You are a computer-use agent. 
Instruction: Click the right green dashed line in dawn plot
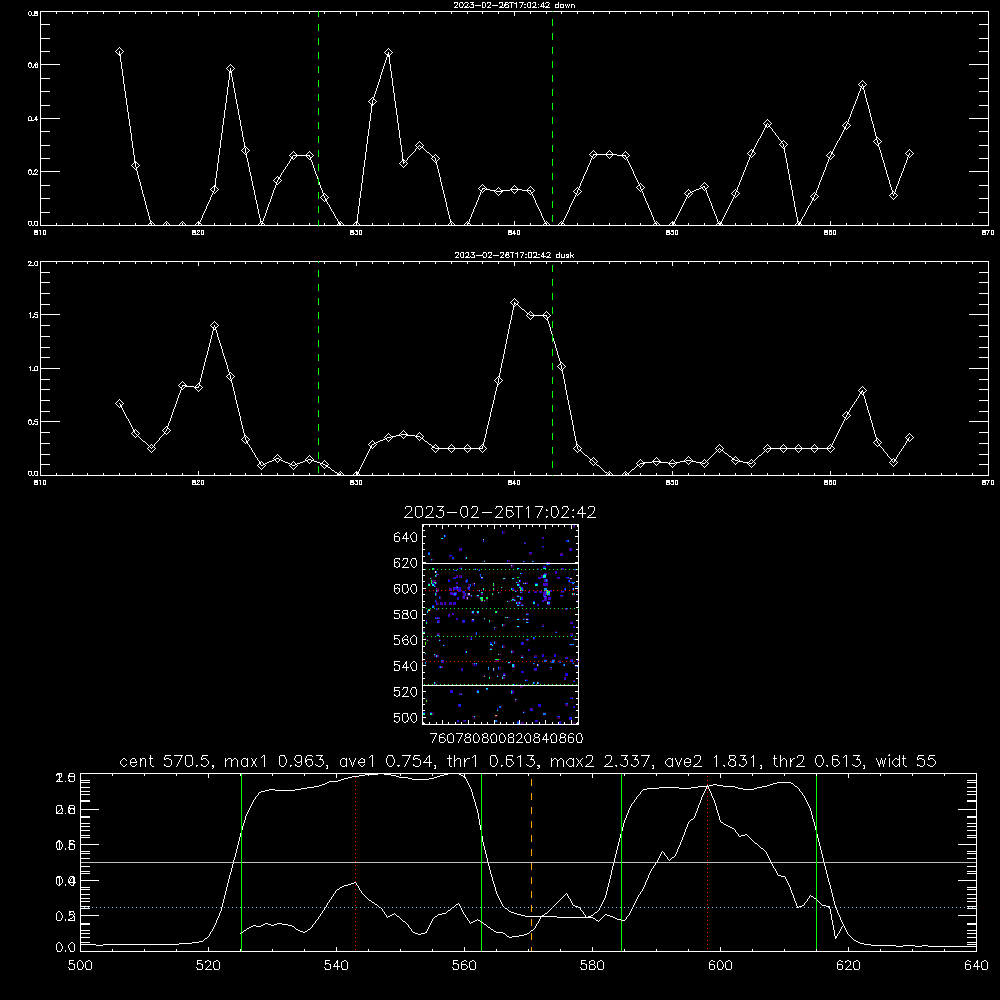pos(552,118)
